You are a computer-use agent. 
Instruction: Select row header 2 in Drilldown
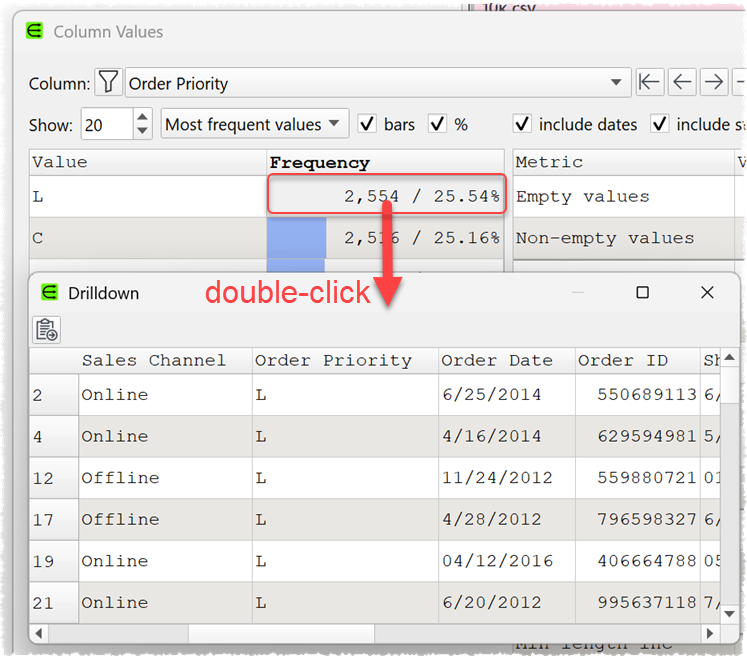pos(54,395)
